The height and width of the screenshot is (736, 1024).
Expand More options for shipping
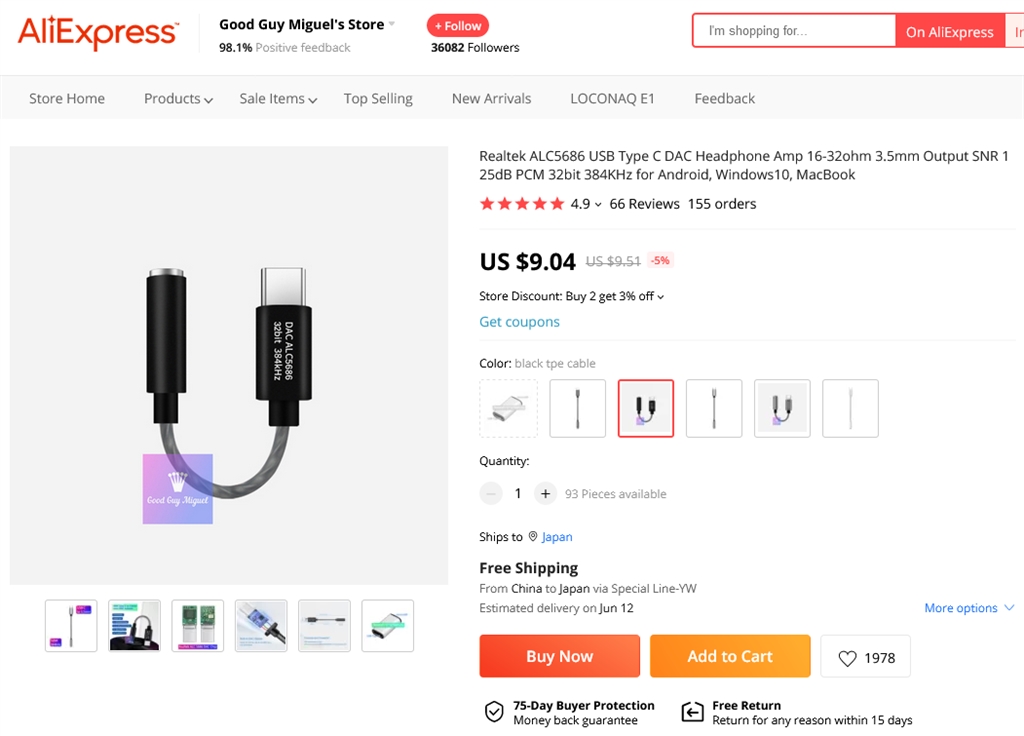(x=969, y=608)
